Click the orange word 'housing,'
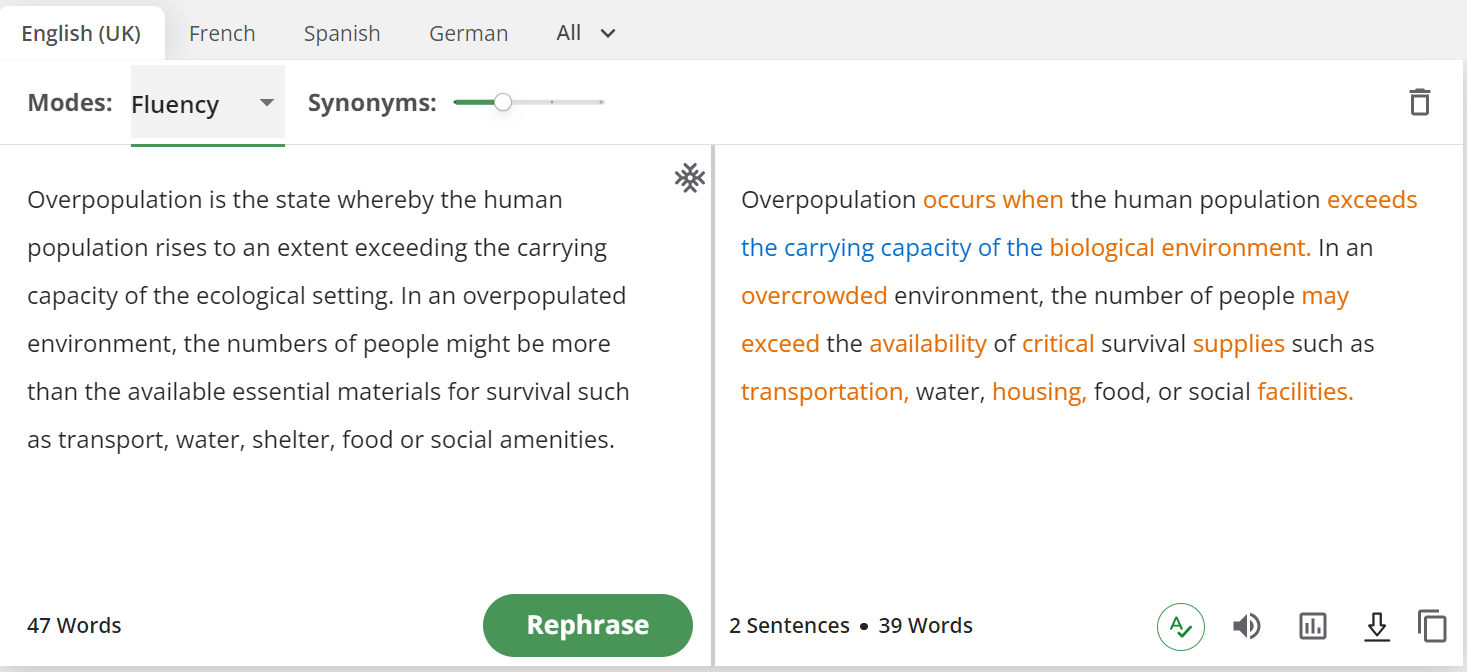 click(1039, 392)
